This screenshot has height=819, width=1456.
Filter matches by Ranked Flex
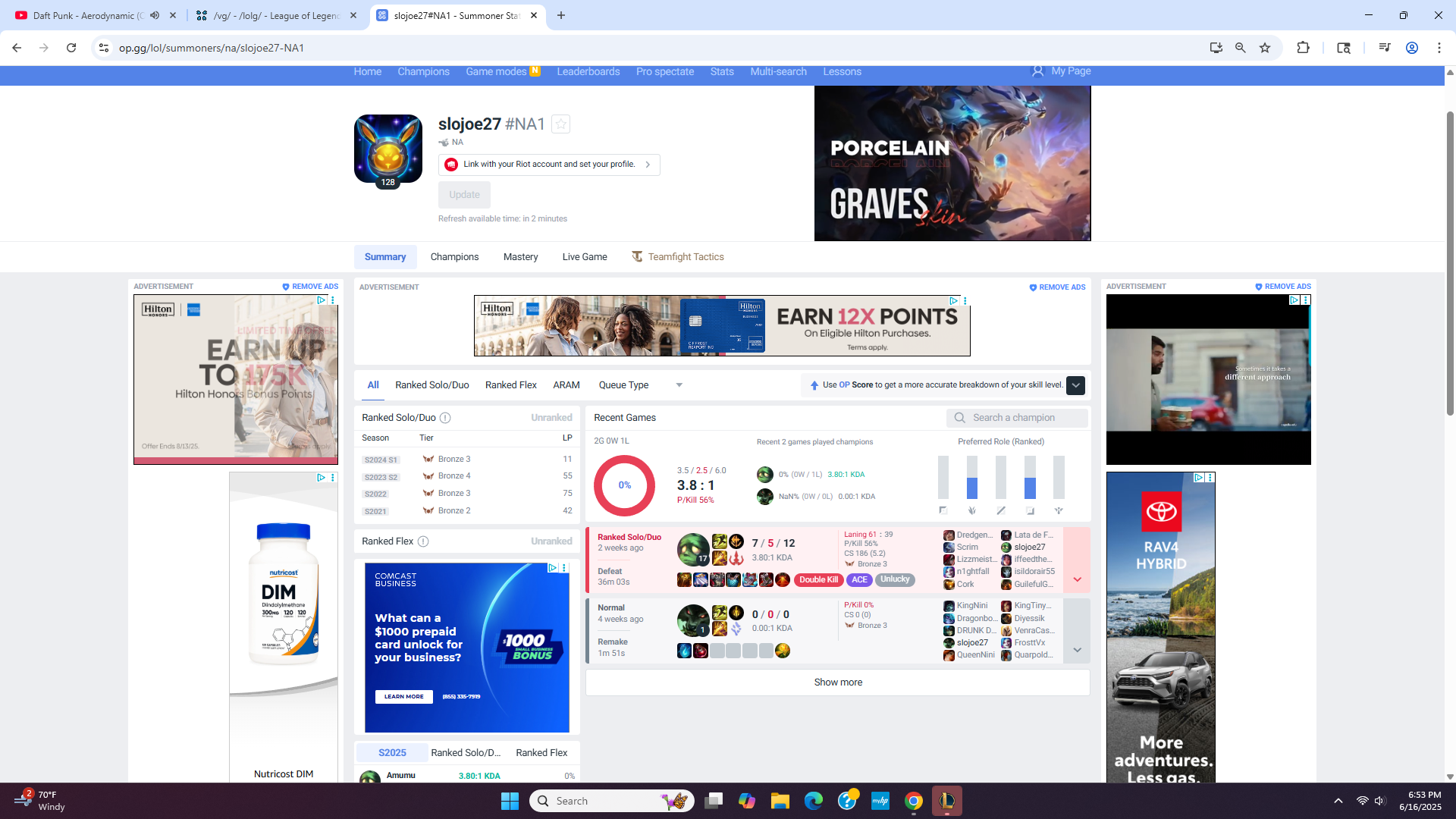511,385
